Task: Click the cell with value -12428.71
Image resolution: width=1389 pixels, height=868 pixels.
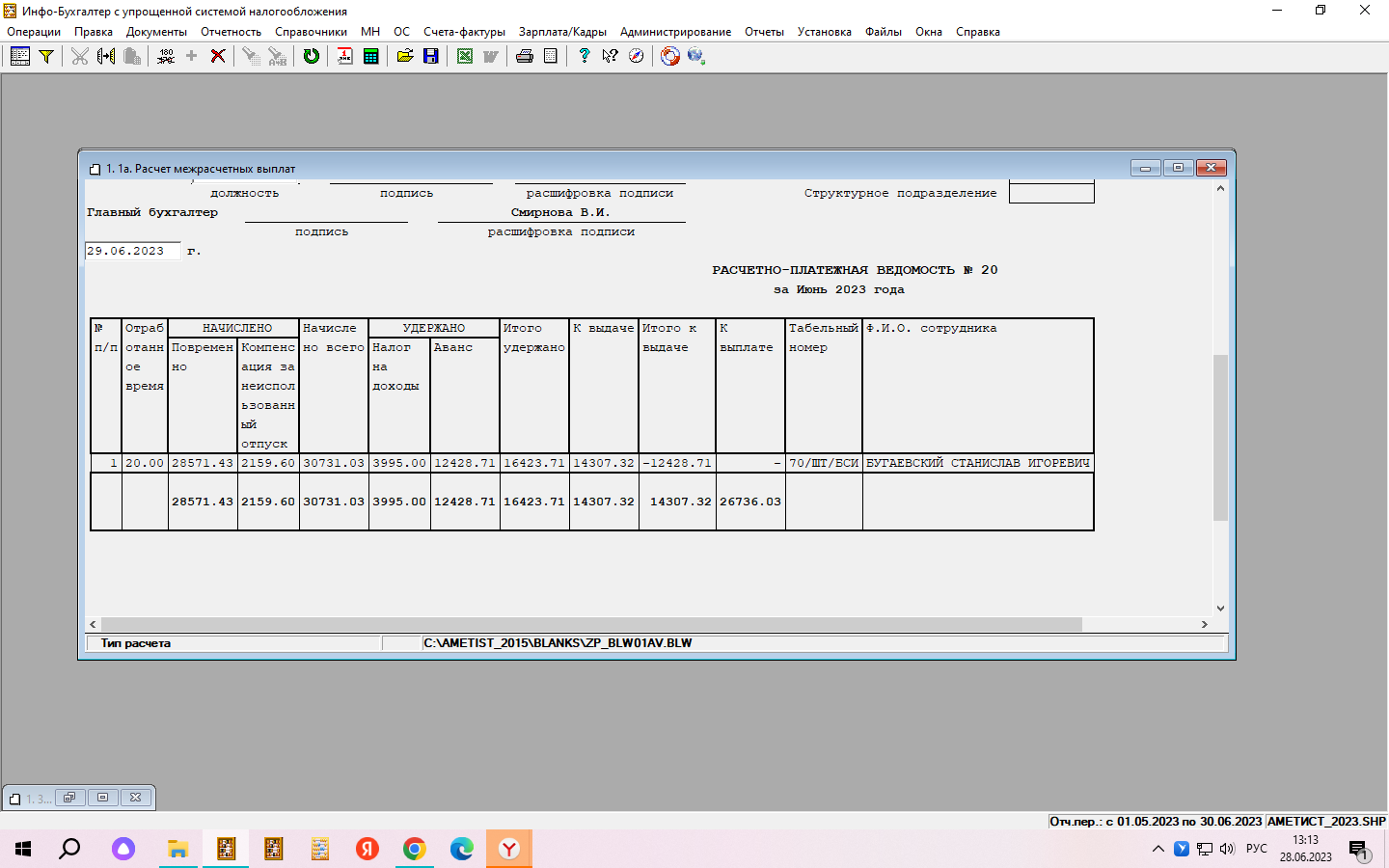Action: 677,463
